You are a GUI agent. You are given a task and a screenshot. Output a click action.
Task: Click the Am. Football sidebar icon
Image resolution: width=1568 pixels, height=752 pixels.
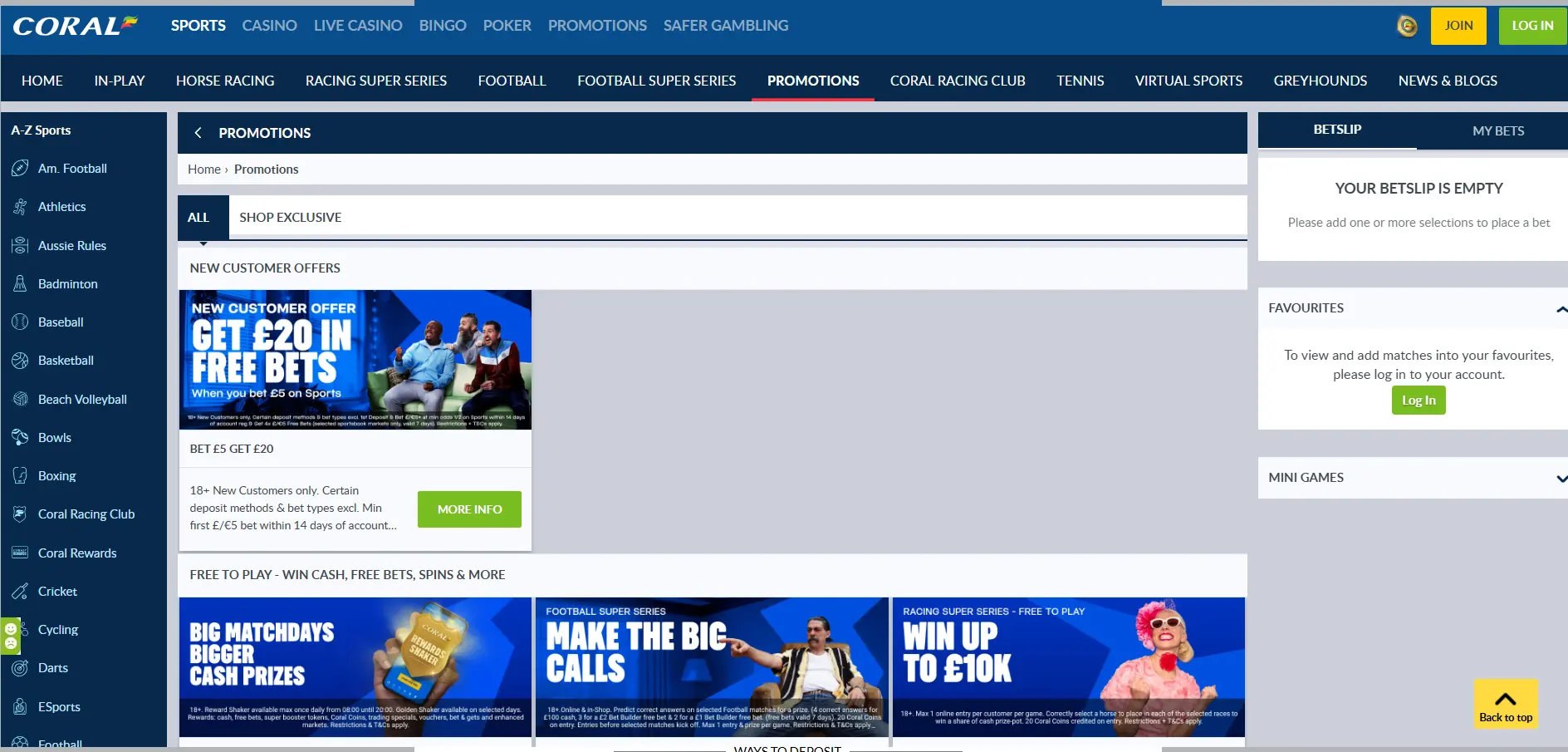20,169
